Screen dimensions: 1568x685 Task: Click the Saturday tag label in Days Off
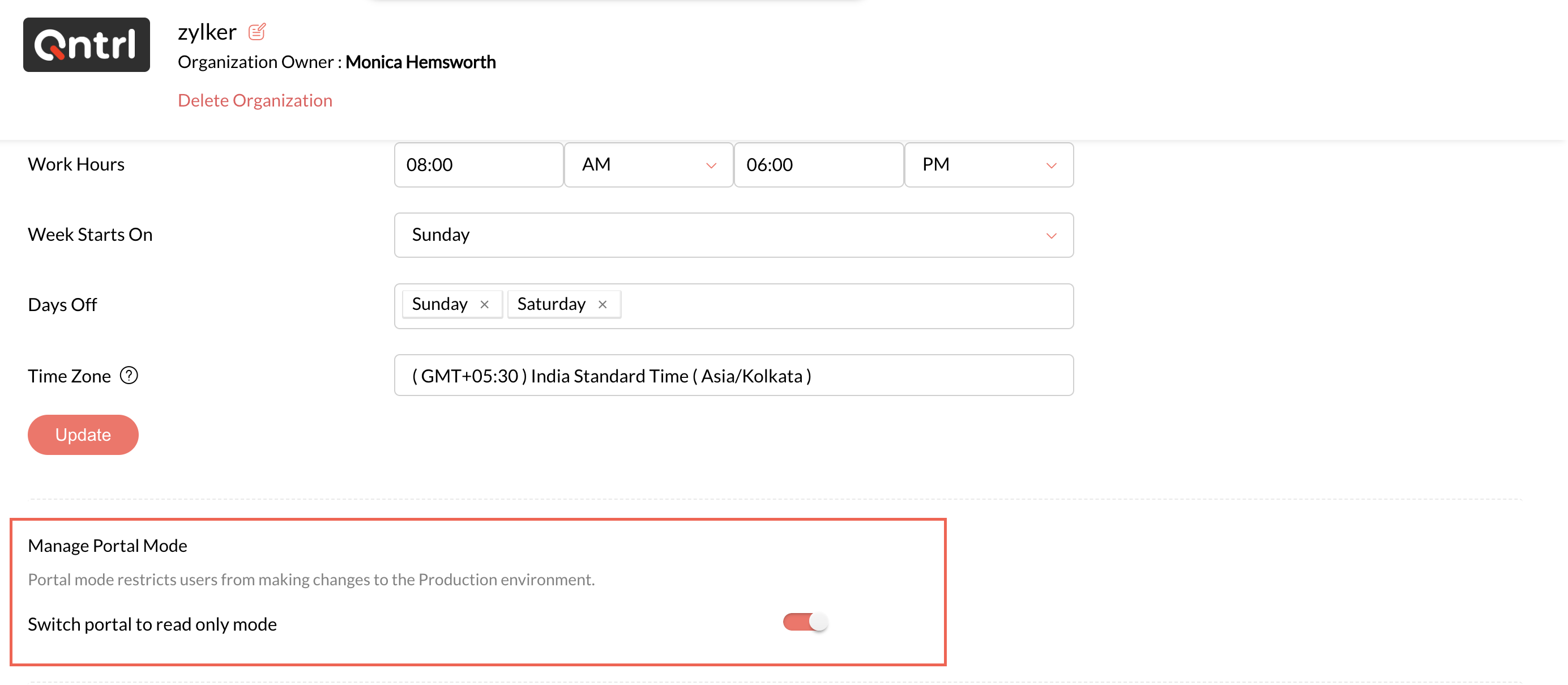tap(551, 304)
